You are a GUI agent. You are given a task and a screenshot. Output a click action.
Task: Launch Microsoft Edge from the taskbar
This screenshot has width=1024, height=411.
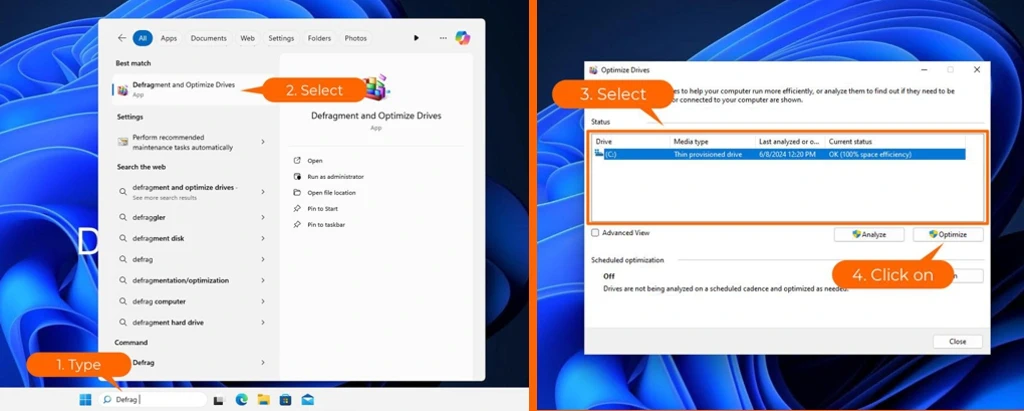pos(241,399)
